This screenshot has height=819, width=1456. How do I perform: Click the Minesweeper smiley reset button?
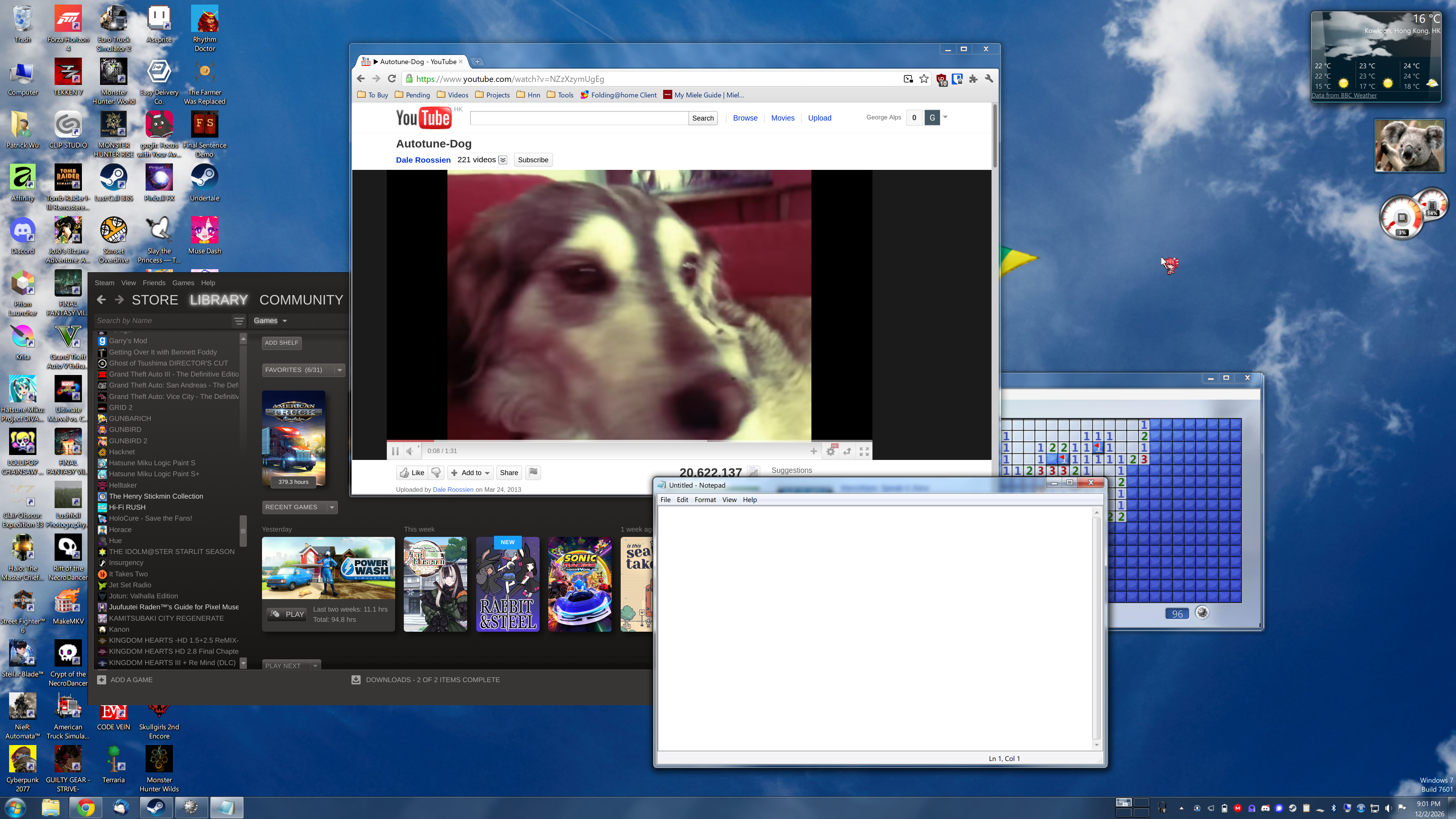tap(1202, 613)
